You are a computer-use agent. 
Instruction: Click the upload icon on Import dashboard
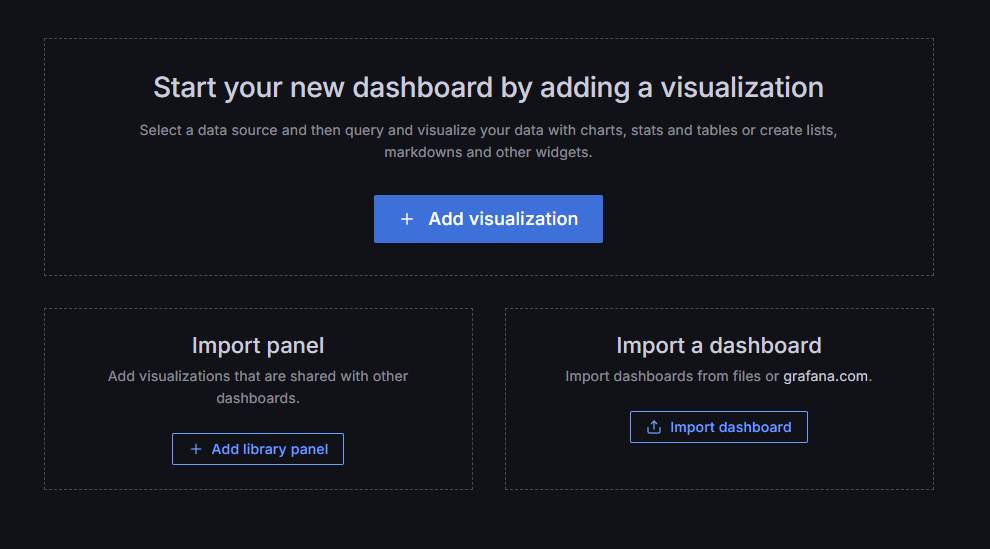click(x=654, y=427)
